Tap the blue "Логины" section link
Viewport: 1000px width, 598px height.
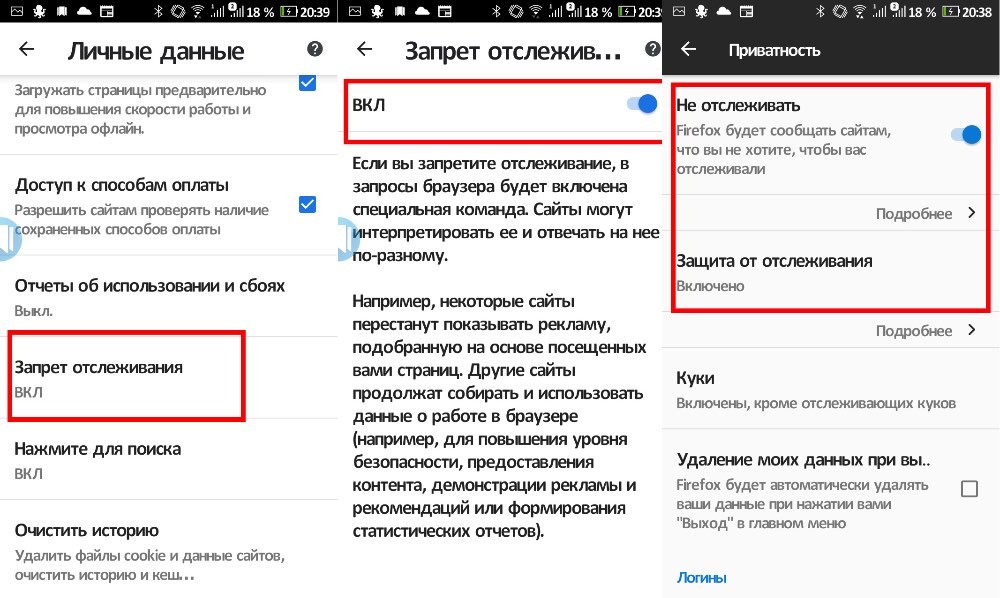coord(701,577)
